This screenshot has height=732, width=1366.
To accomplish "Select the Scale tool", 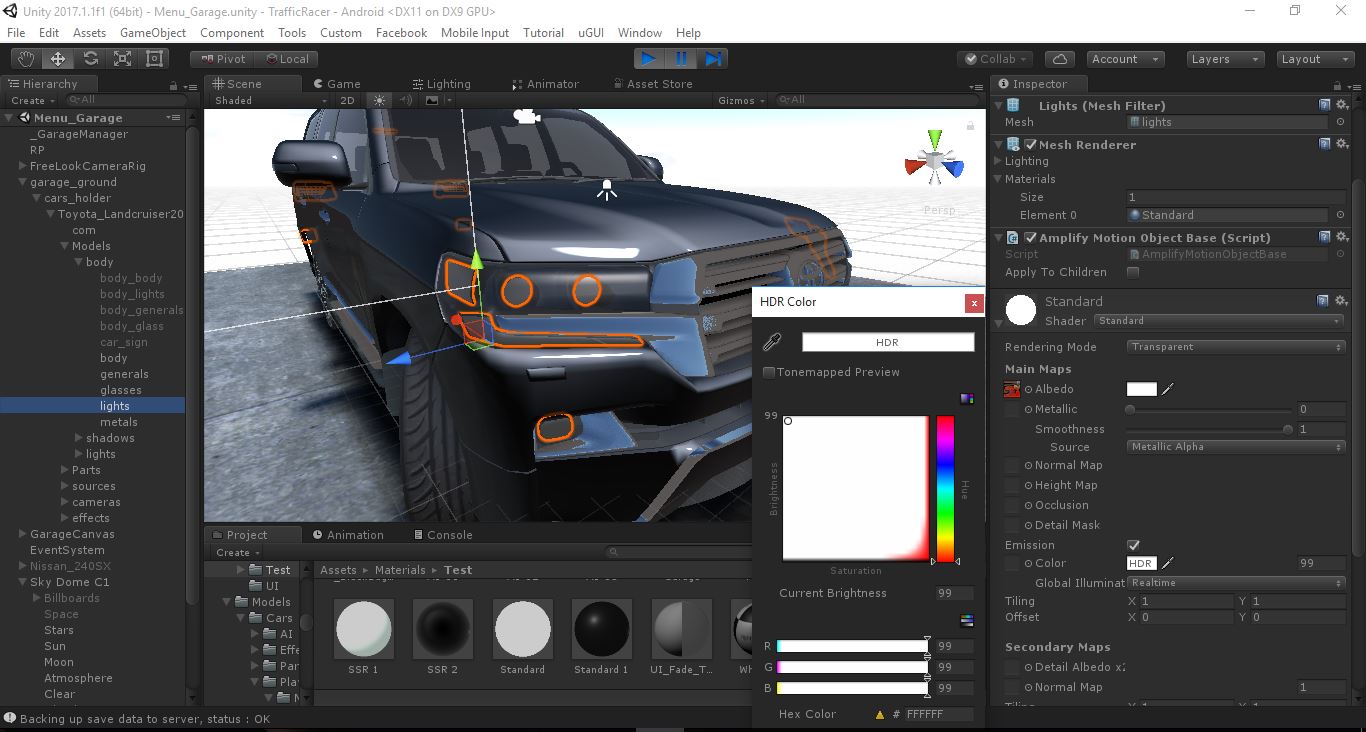I will tap(122, 59).
